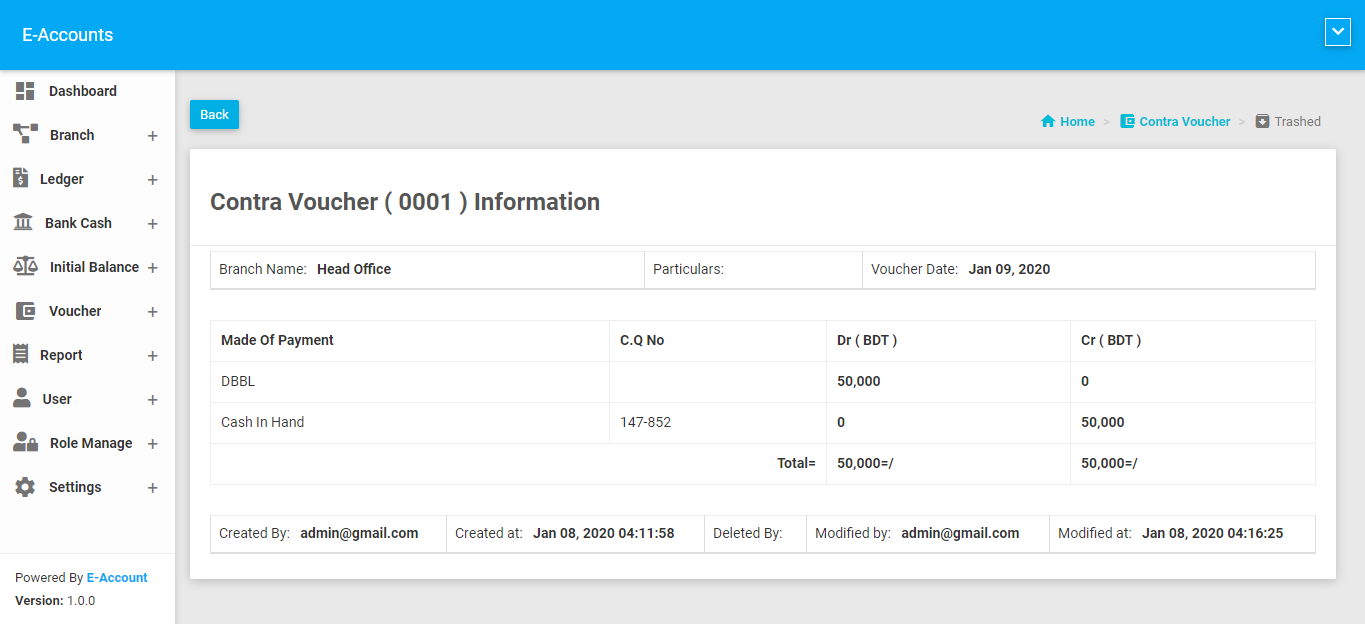Click the Initial Balance scales icon
Screen dimensions: 1365x624
pyautogui.click(x=25, y=266)
